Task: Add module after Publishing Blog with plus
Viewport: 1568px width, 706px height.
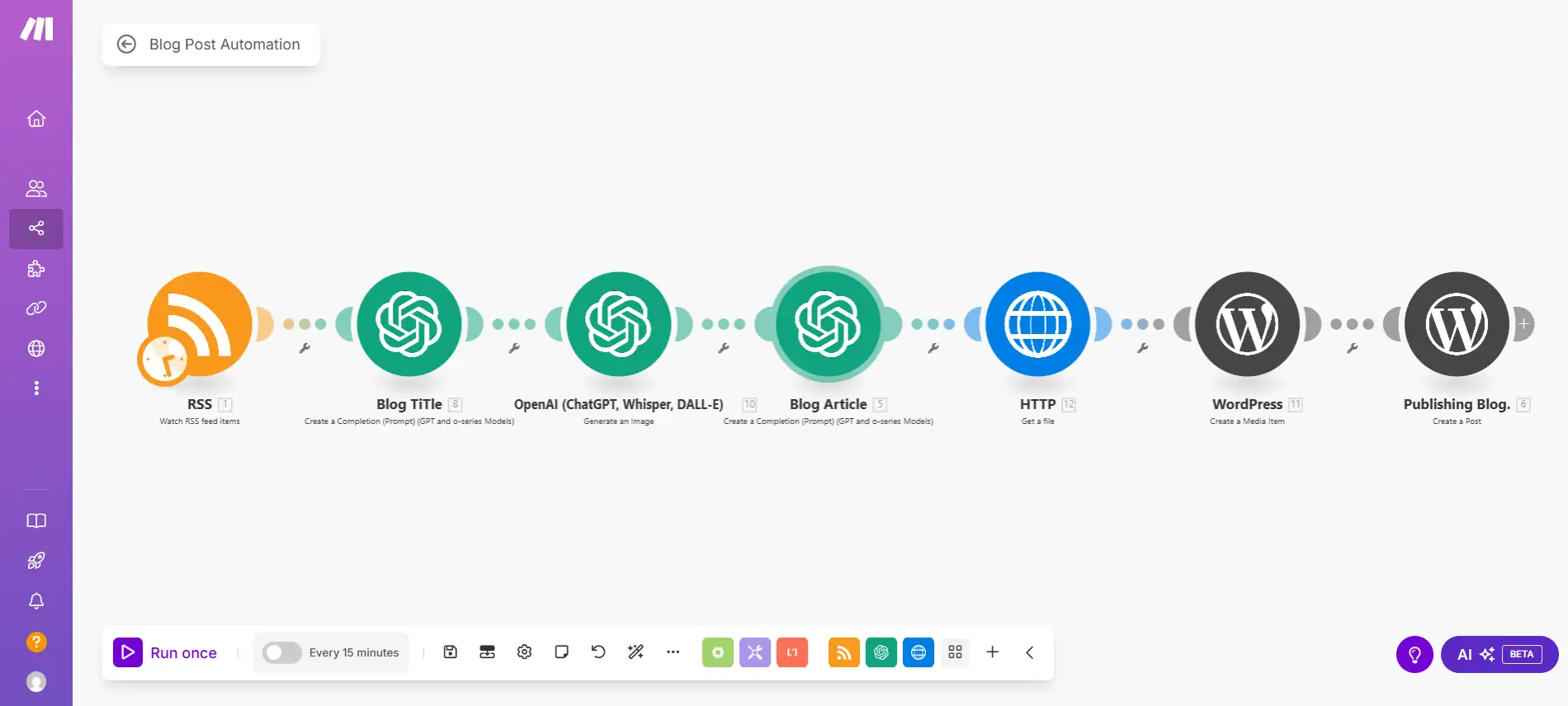Action: click(1523, 324)
